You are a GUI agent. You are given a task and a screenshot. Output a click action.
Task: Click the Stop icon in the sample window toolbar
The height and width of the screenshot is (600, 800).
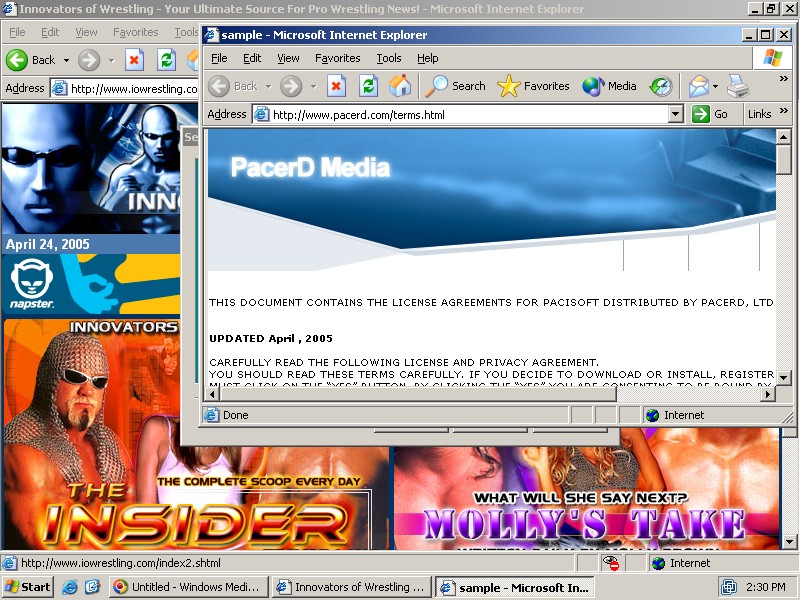[336, 86]
